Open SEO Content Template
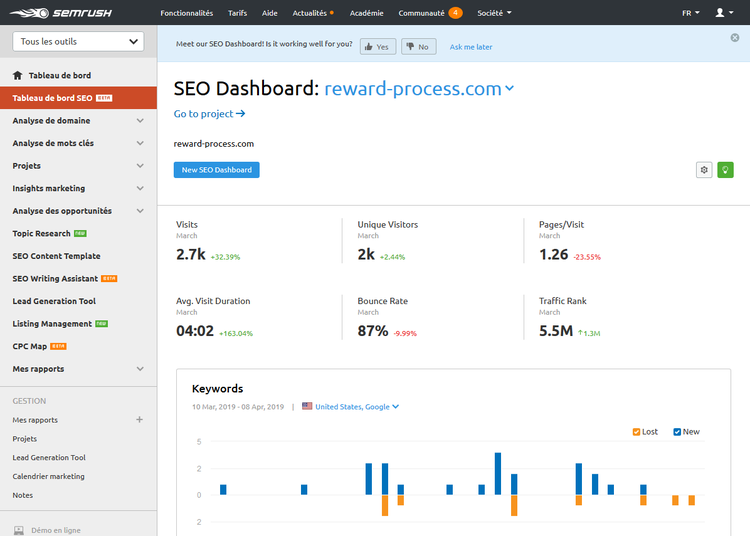Viewport: 750px width, 536px height. (56, 256)
